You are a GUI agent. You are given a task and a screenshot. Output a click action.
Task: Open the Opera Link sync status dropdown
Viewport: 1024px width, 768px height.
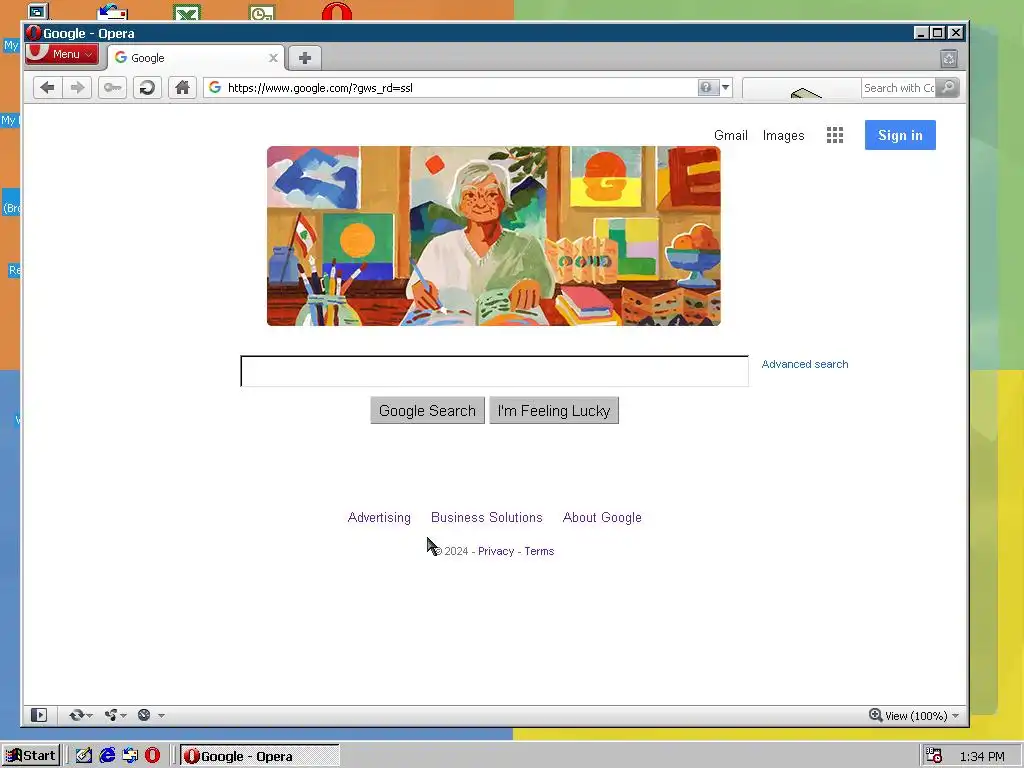80,715
